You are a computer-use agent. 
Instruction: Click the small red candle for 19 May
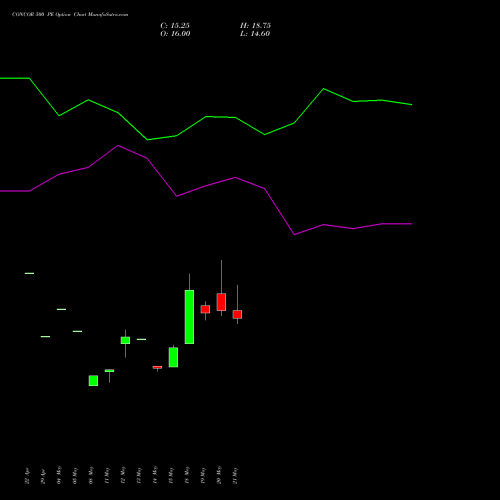point(205,309)
